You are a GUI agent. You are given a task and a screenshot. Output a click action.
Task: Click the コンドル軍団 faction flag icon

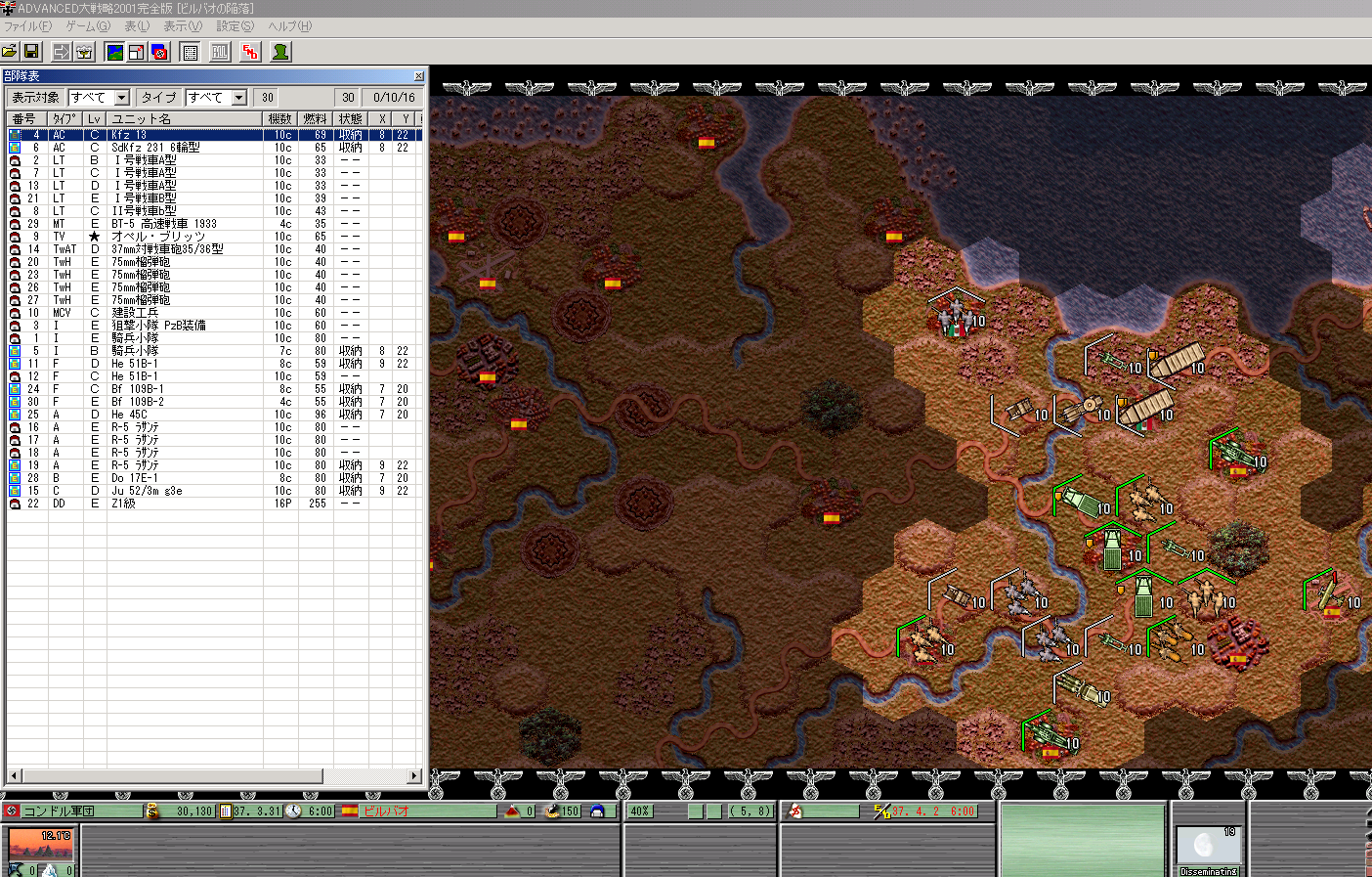(x=12, y=811)
